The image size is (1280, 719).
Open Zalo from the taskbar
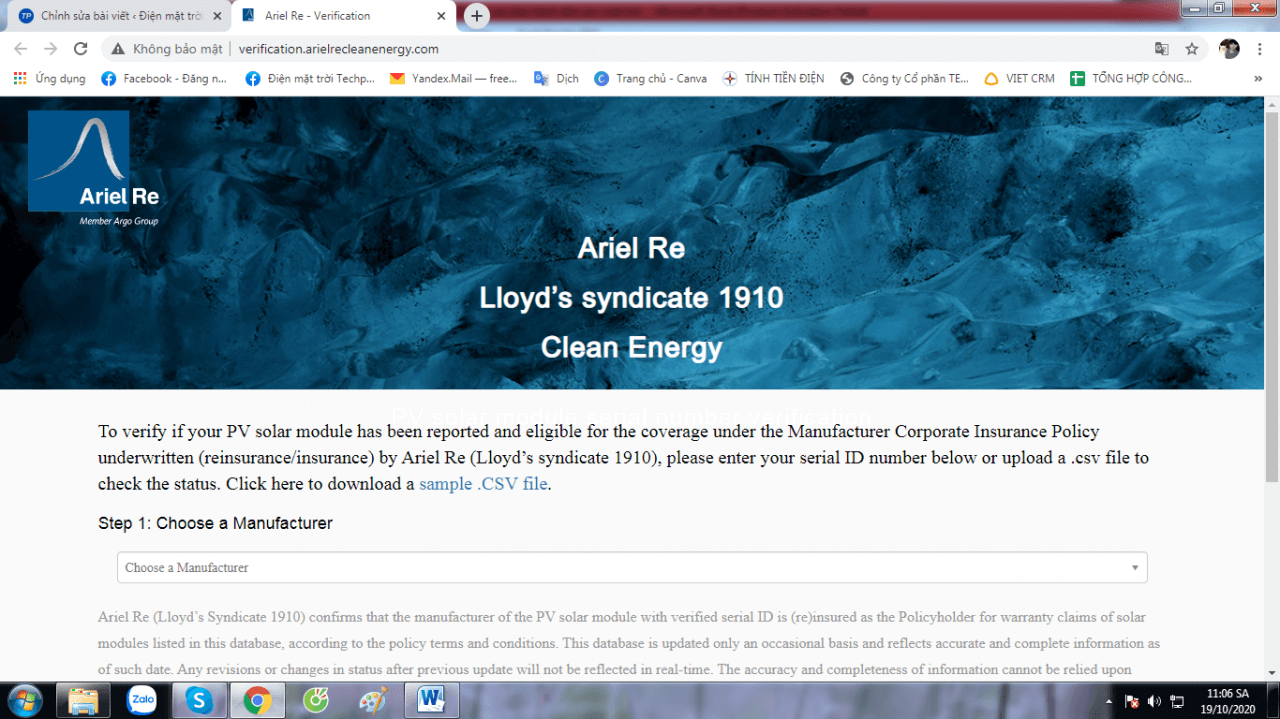[x=142, y=701]
